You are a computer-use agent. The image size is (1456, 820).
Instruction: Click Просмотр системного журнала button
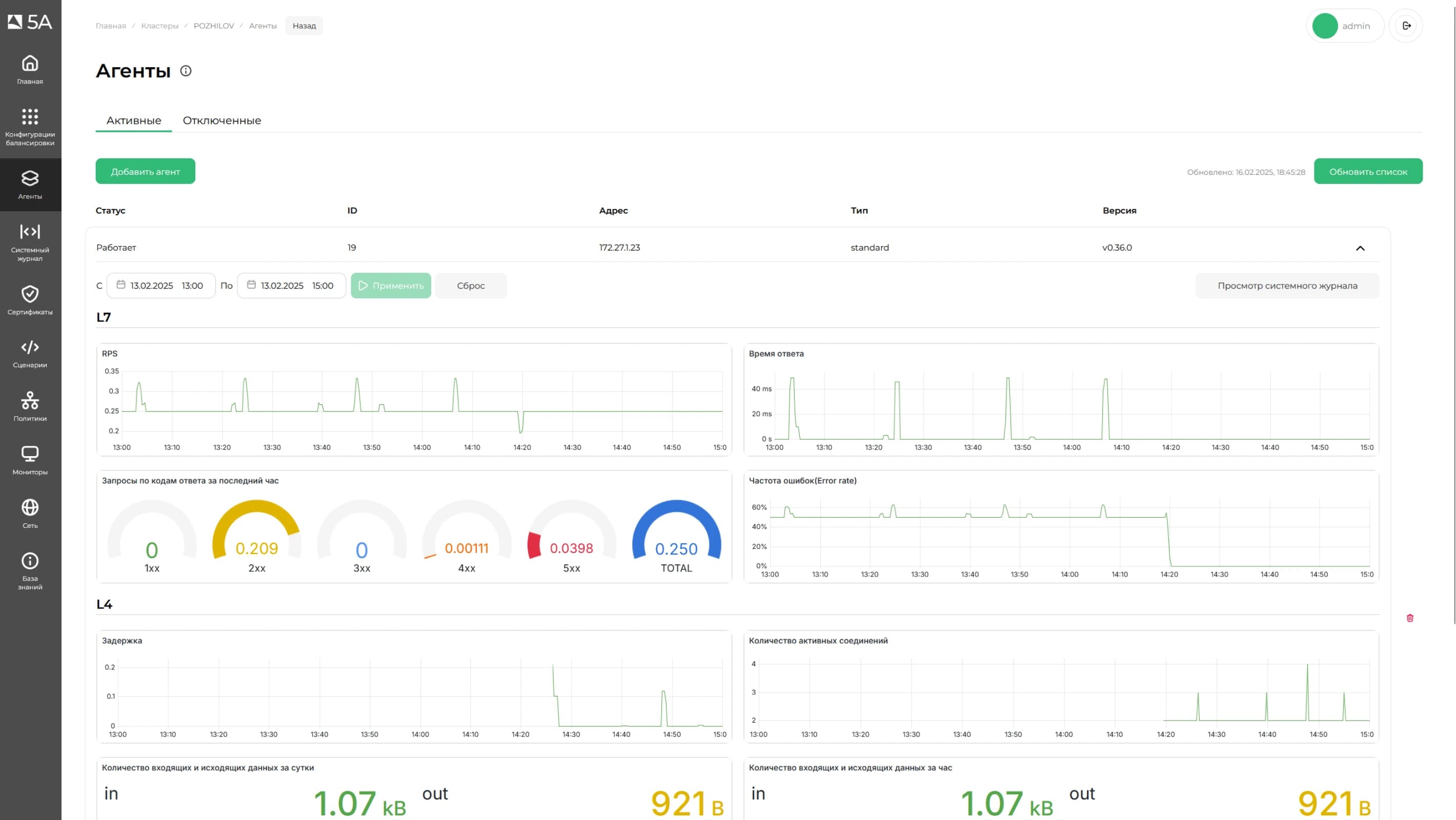click(1287, 285)
